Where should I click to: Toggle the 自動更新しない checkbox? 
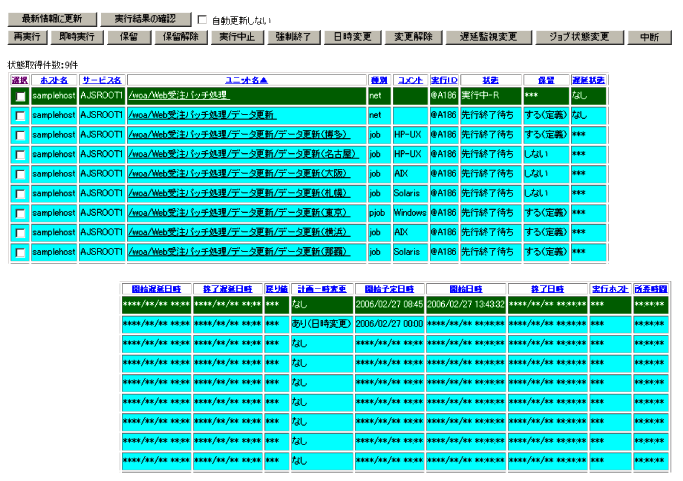coord(202,20)
